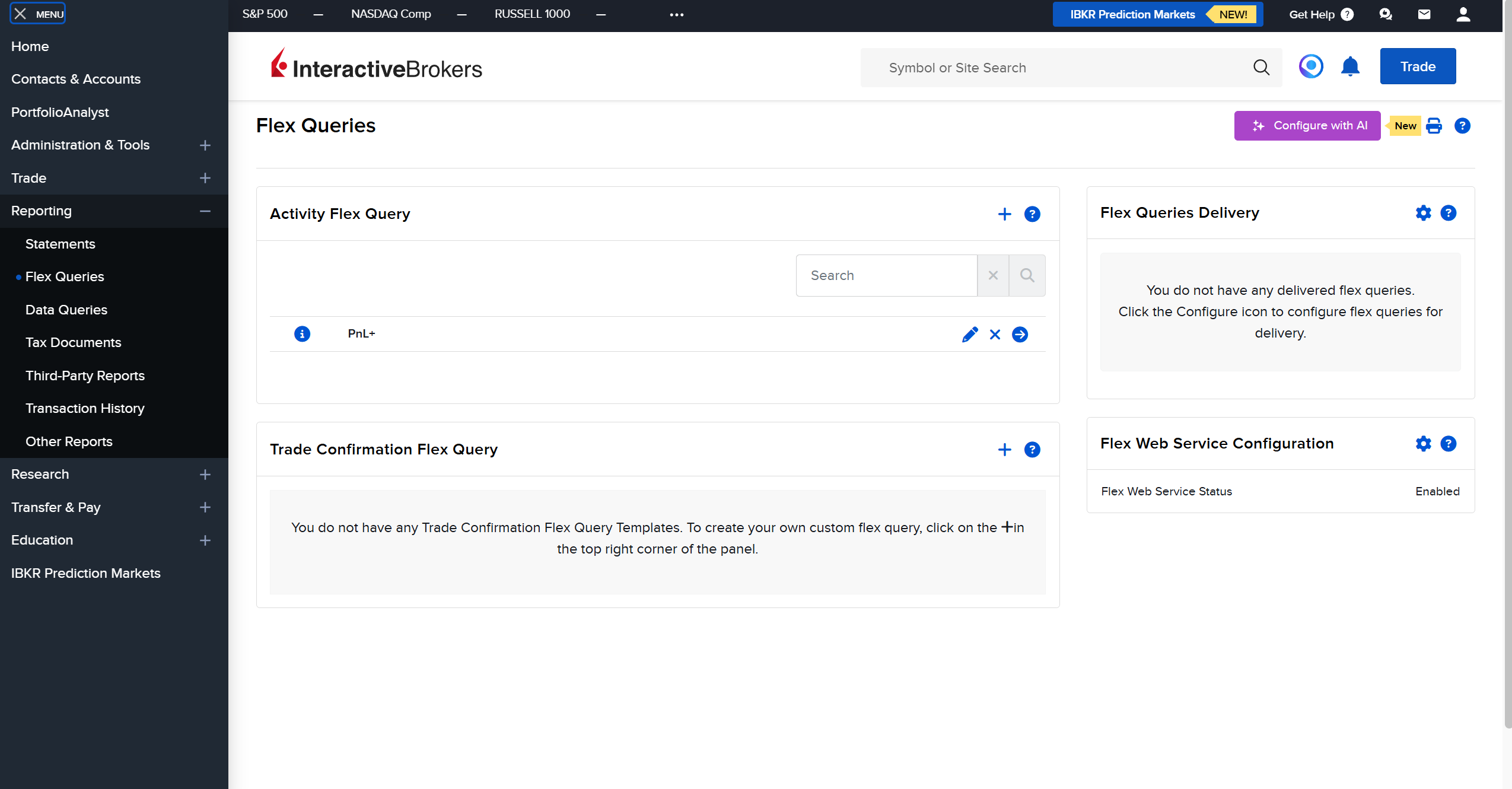Screen dimensions: 1512x789
Task: Open Contacts & Accounts
Action: point(76,79)
